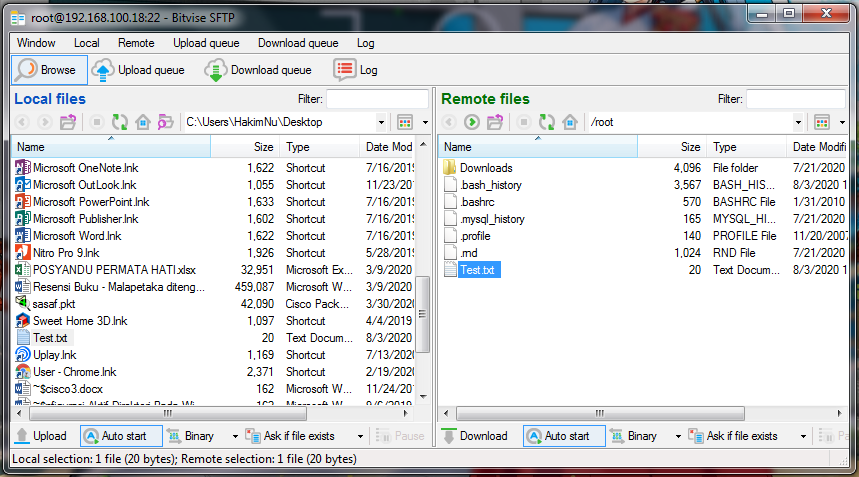Open the Upload queue menu

click(x=206, y=43)
